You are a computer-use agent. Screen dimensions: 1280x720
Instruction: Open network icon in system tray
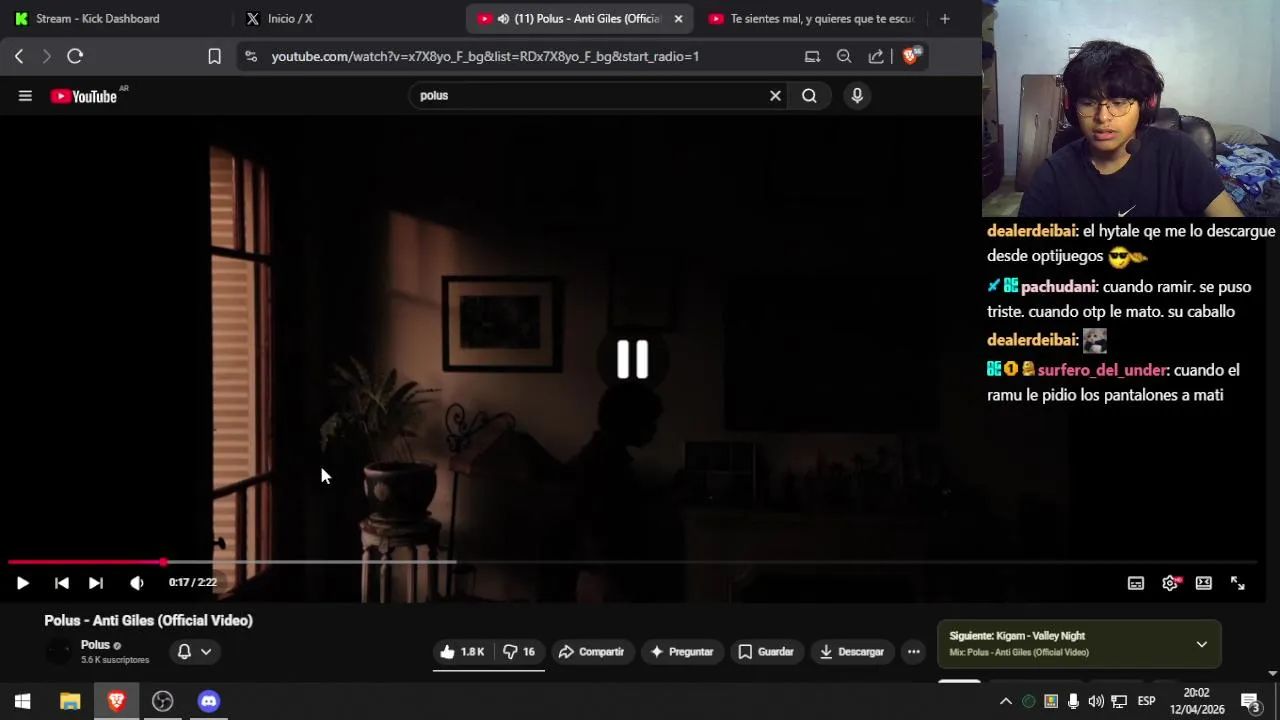click(x=1119, y=701)
